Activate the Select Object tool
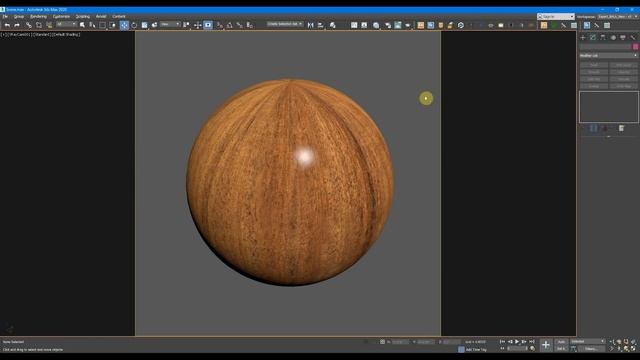The height and width of the screenshot is (360, 640). click(x=82, y=25)
